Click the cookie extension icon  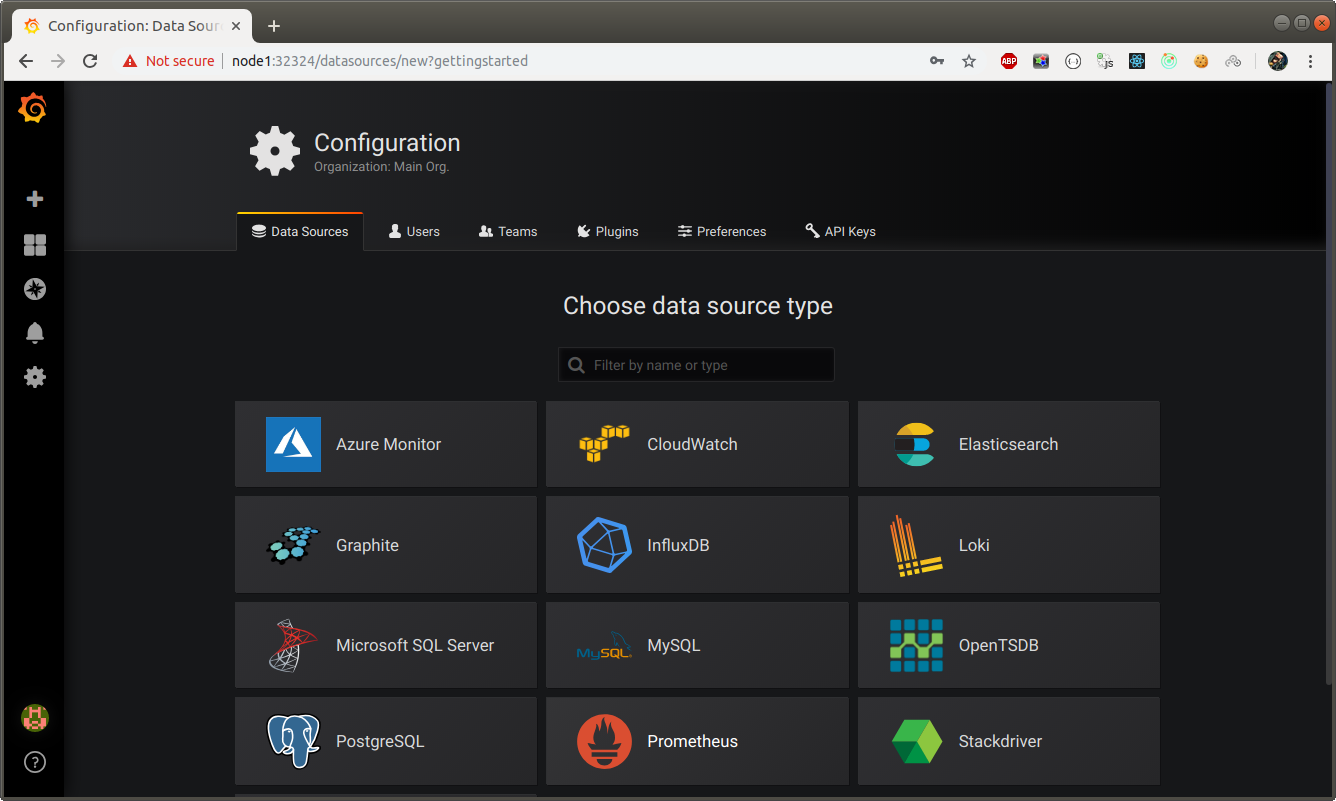[1201, 61]
